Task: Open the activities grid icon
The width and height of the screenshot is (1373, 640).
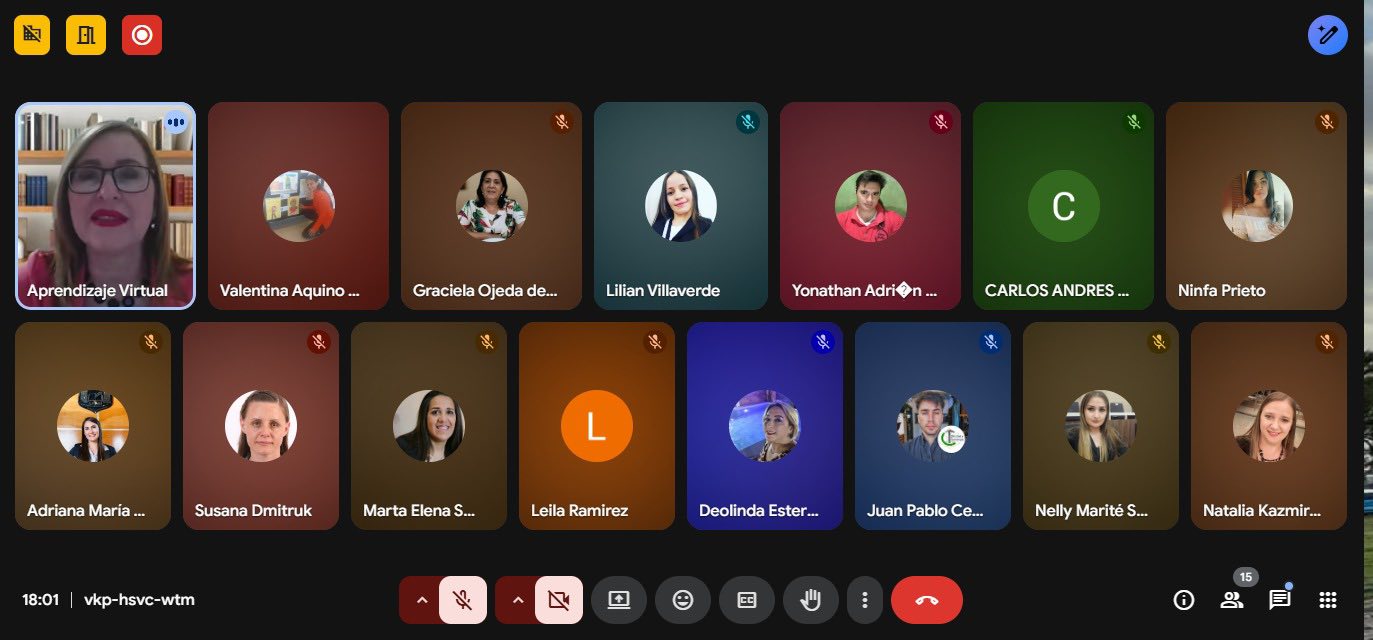Action: [1328, 600]
